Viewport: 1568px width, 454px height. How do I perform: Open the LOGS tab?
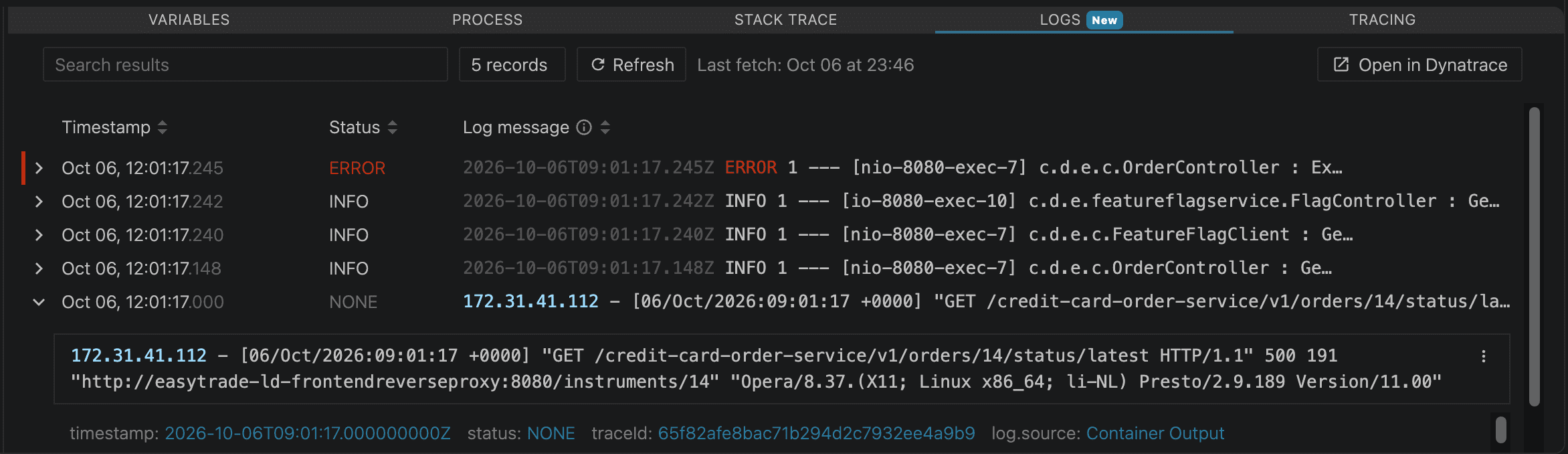click(x=1084, y=20)
